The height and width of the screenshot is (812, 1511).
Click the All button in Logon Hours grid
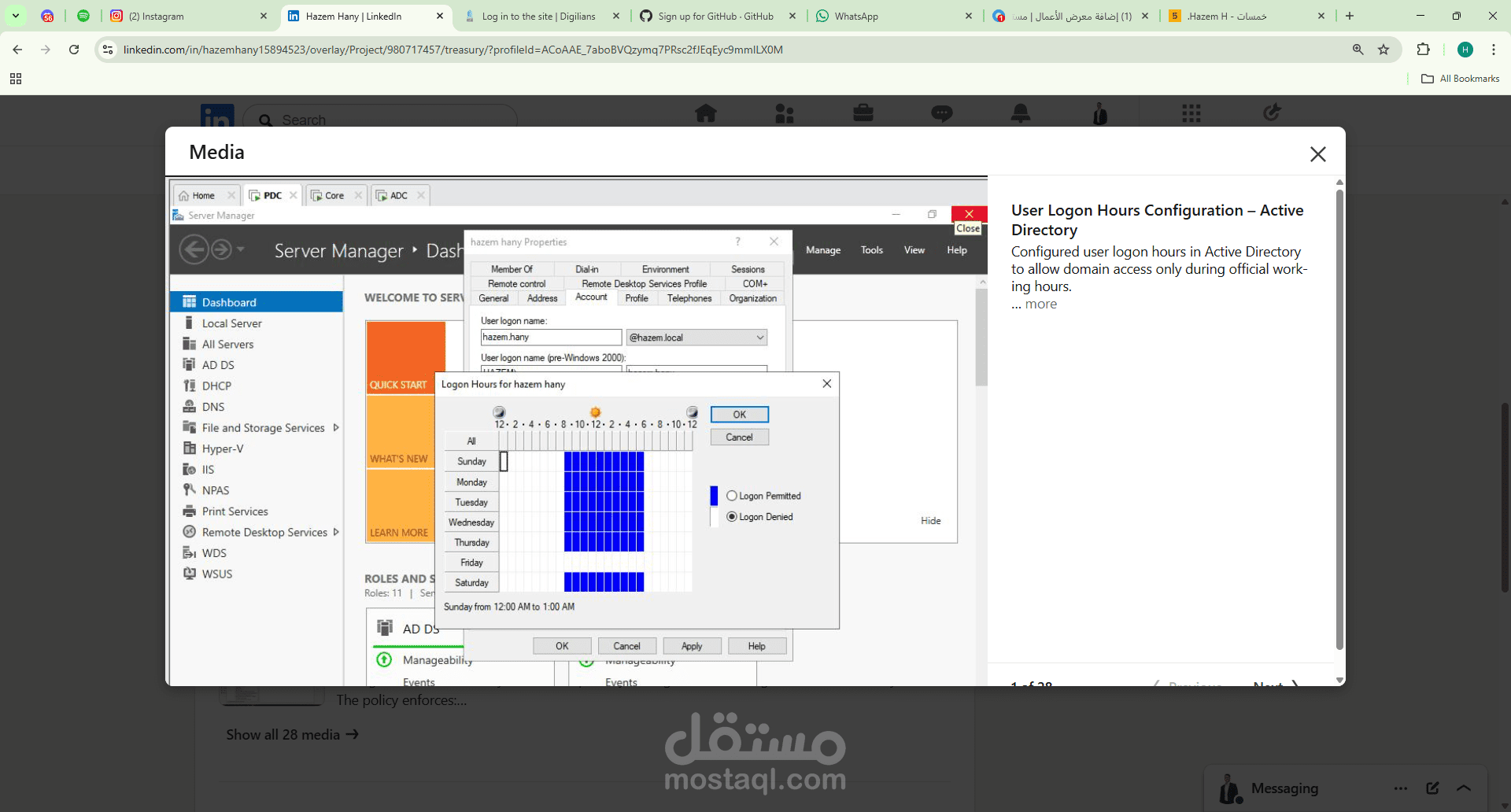point(471,441)
